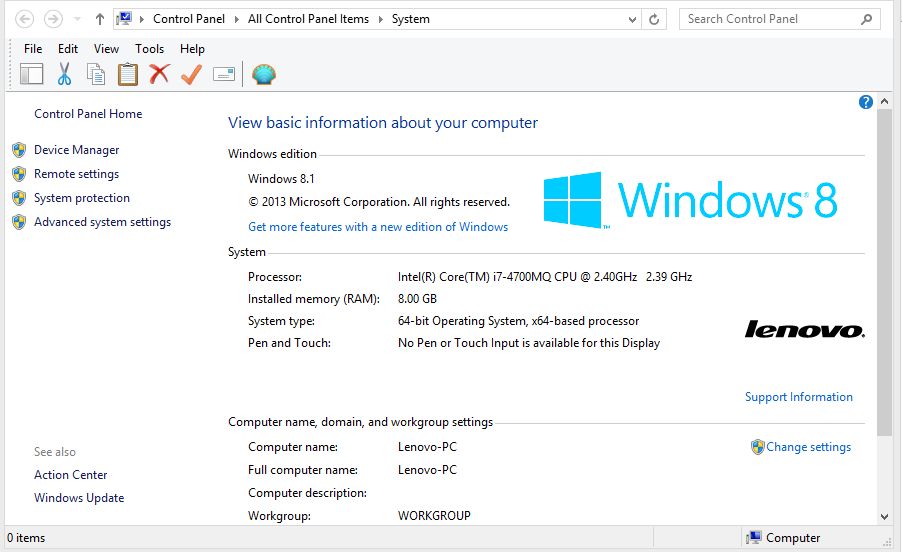Expand the address bar history dropdown
This screenshot has height=552, width=902.
(632, 19)
